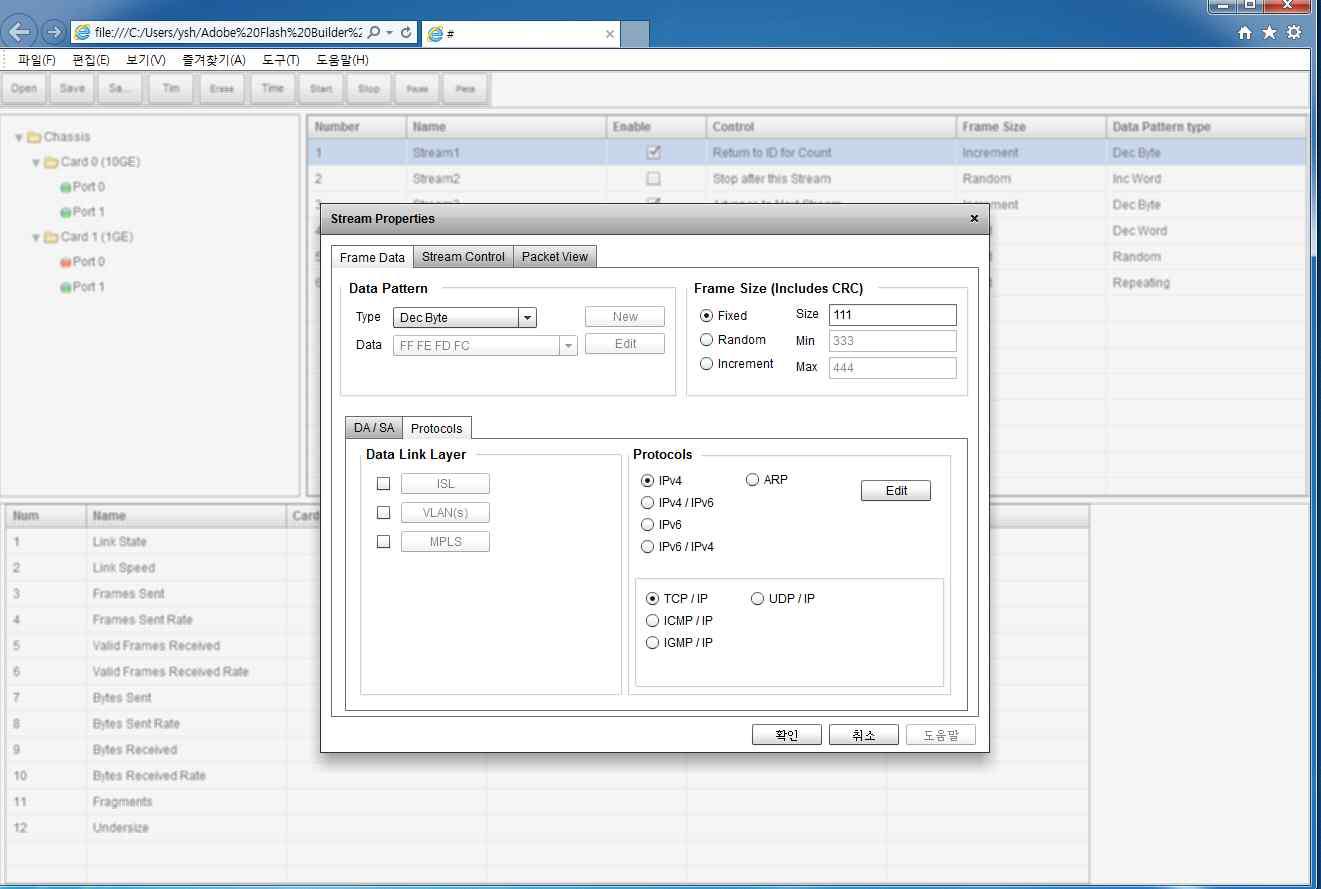1321x889 pixels.
Task: Select the IGMP / IP radio button
Action: [653, 643]
